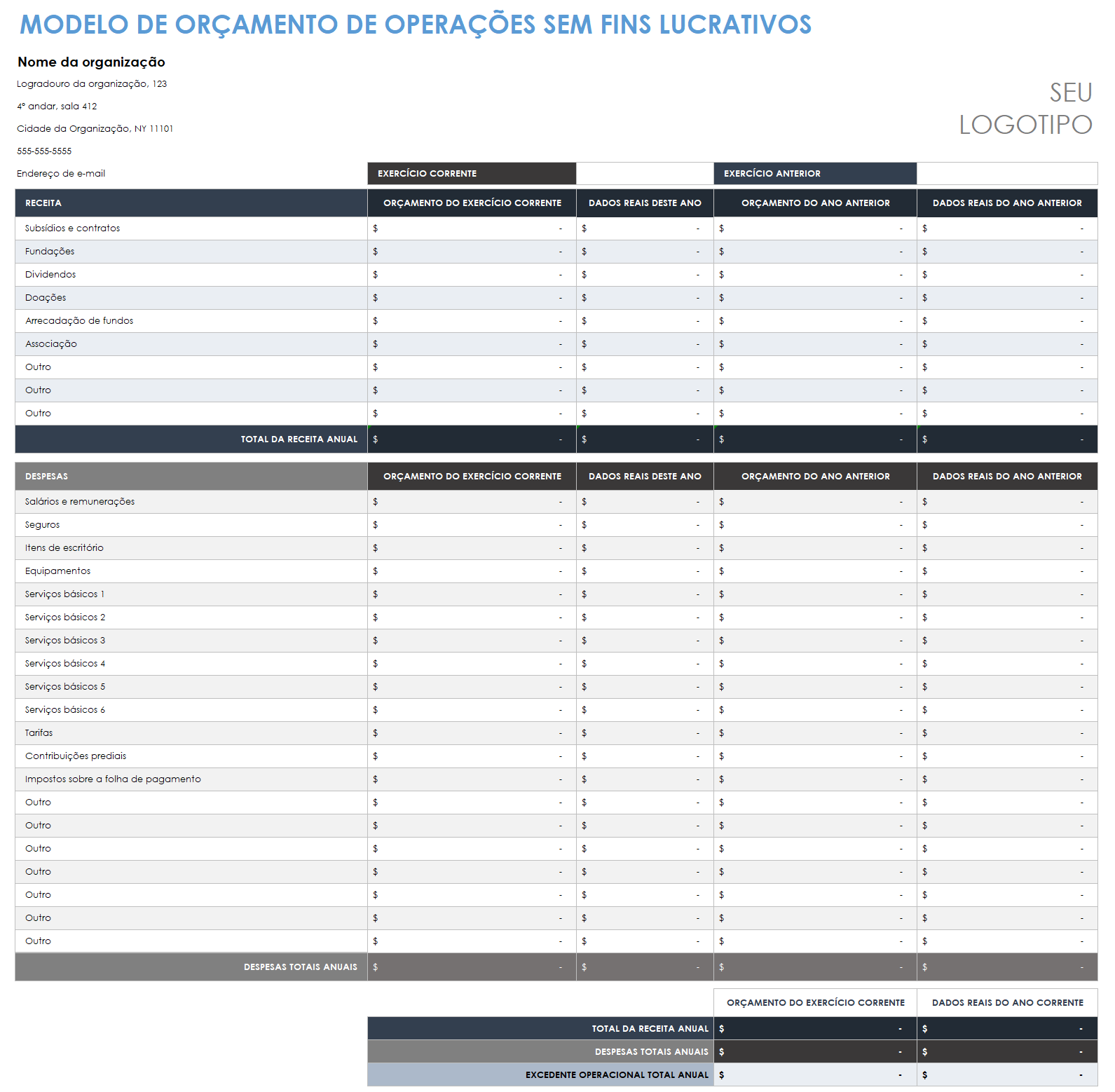Click the empty input cell beside 'EXERCÍCIO ANTERIOR'
1115x1092 pixels.
pos(1007,173)
